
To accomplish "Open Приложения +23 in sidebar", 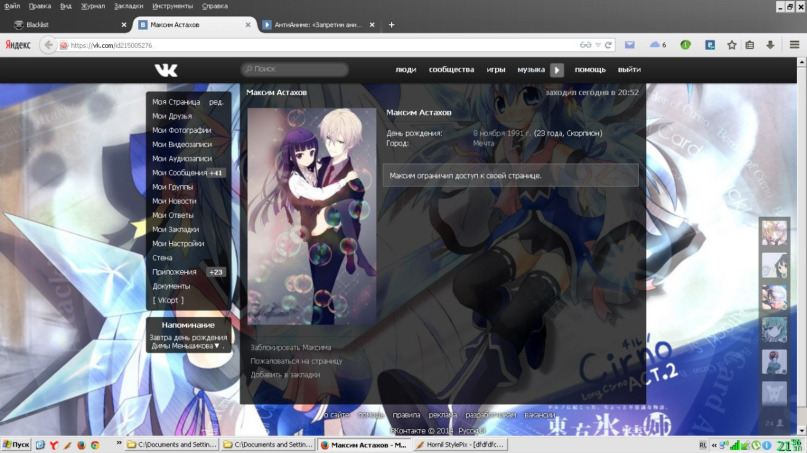I will tap(188, 272).
